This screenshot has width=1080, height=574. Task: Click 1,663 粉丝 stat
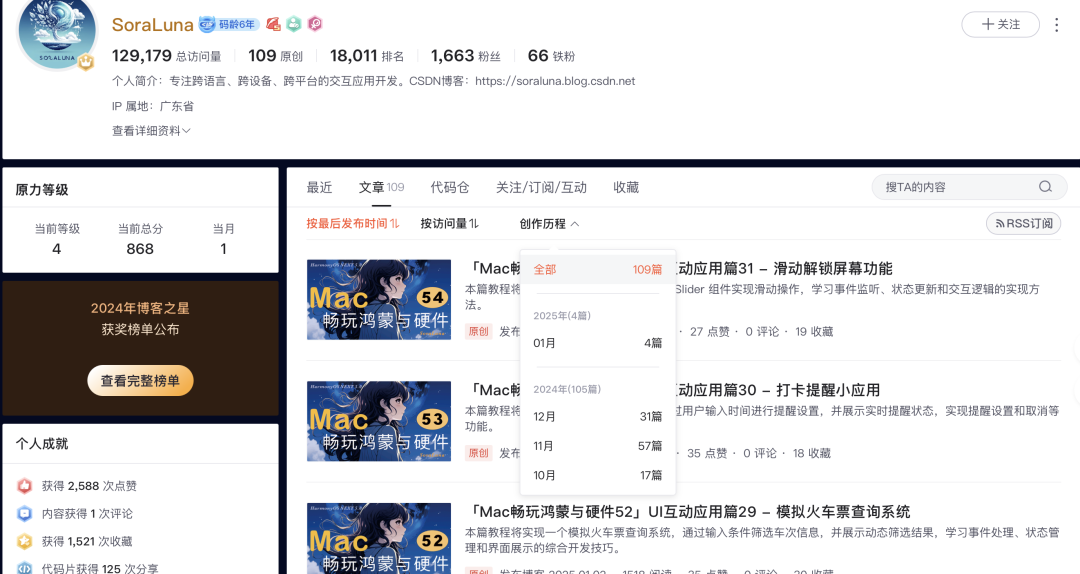pos(466,56)
